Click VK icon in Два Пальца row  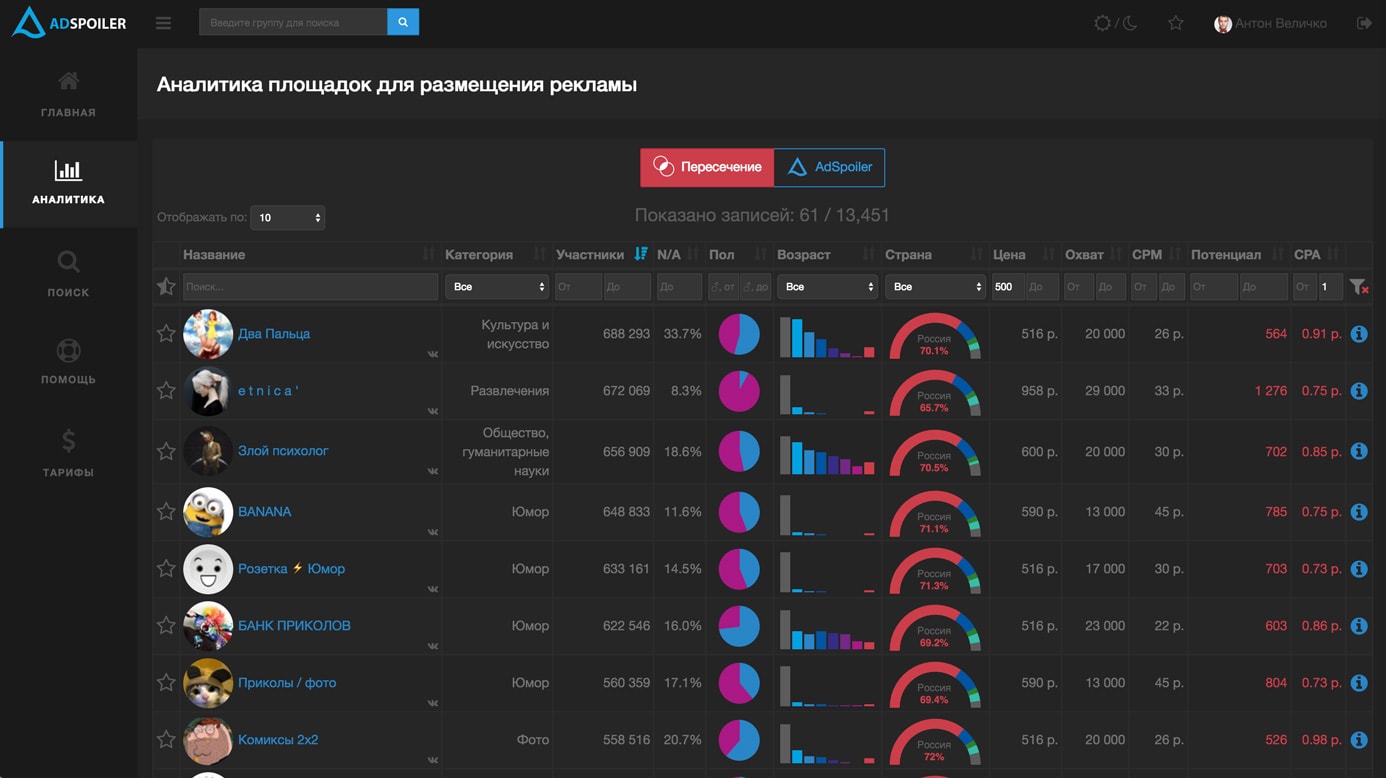[x=433, y=354]
